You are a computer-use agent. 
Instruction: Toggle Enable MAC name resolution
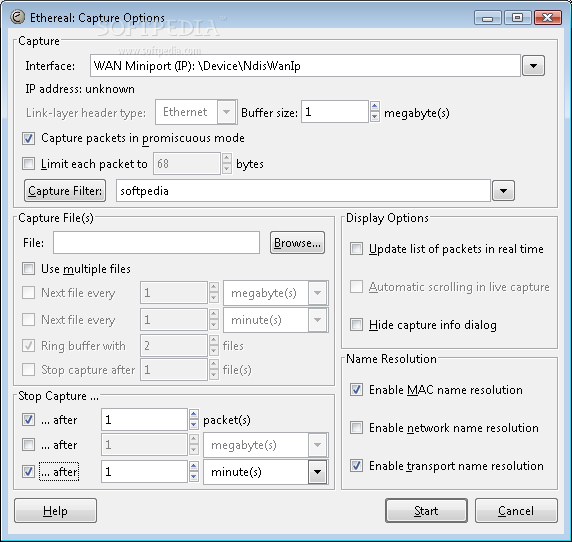(356, 390)
